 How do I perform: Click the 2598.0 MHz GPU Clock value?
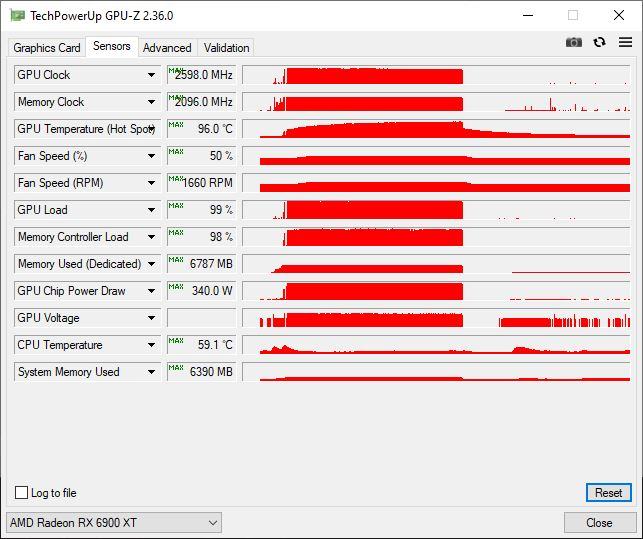point(202,75)
